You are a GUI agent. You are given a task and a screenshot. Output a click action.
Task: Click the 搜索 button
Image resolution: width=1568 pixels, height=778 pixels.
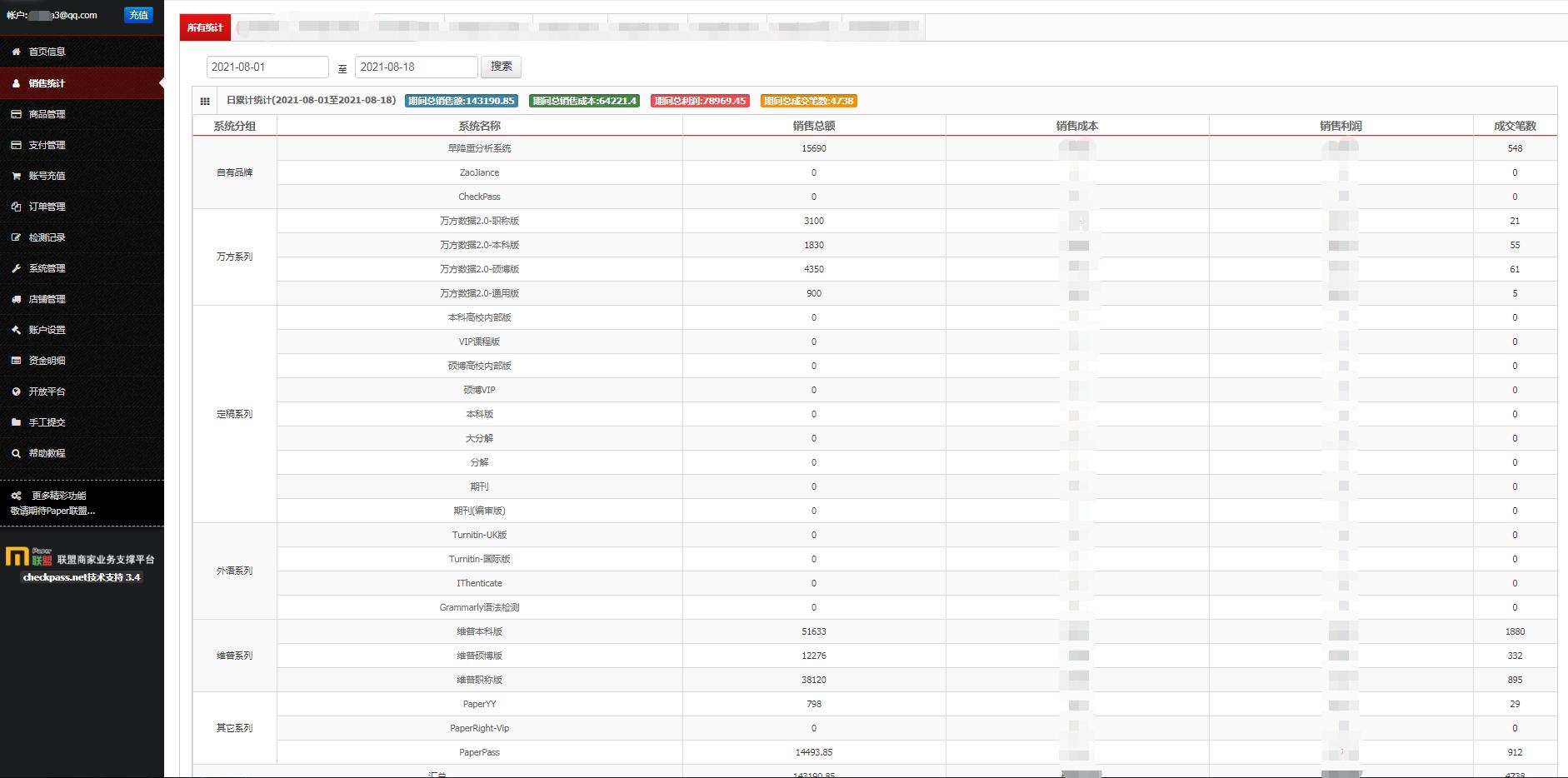[x=502, y=67]
